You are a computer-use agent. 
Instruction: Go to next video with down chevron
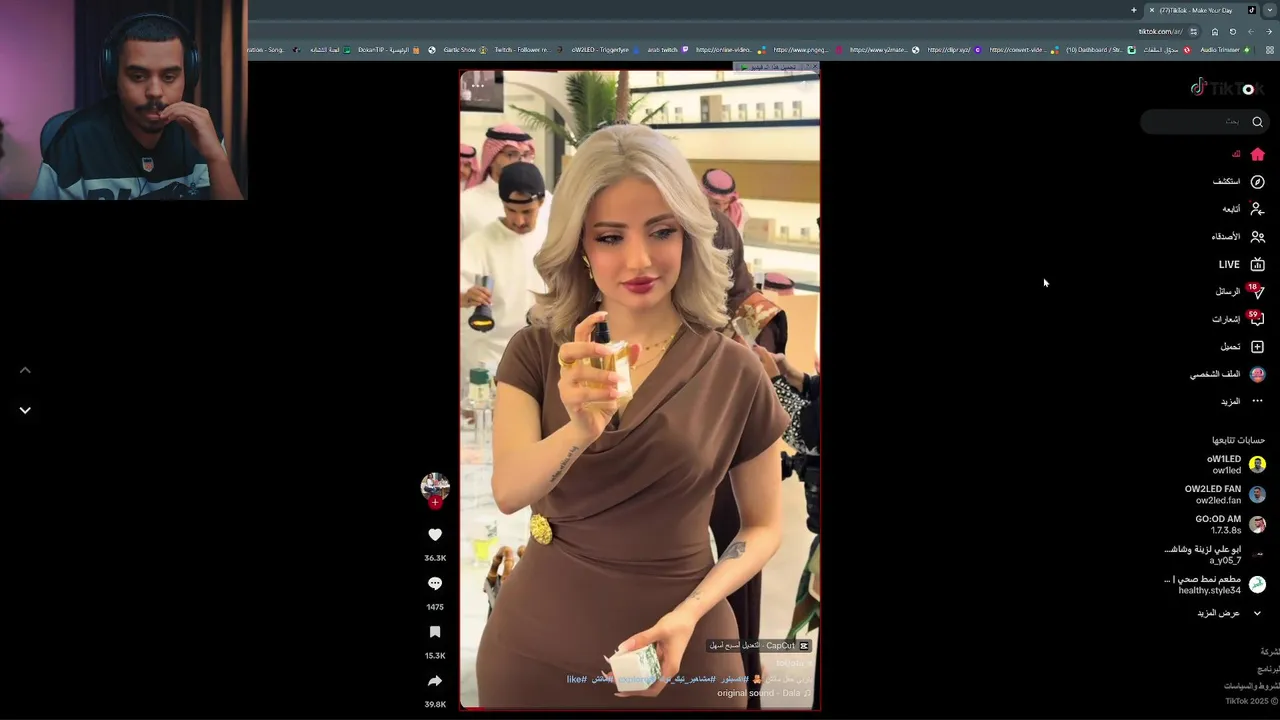(25, 410)
